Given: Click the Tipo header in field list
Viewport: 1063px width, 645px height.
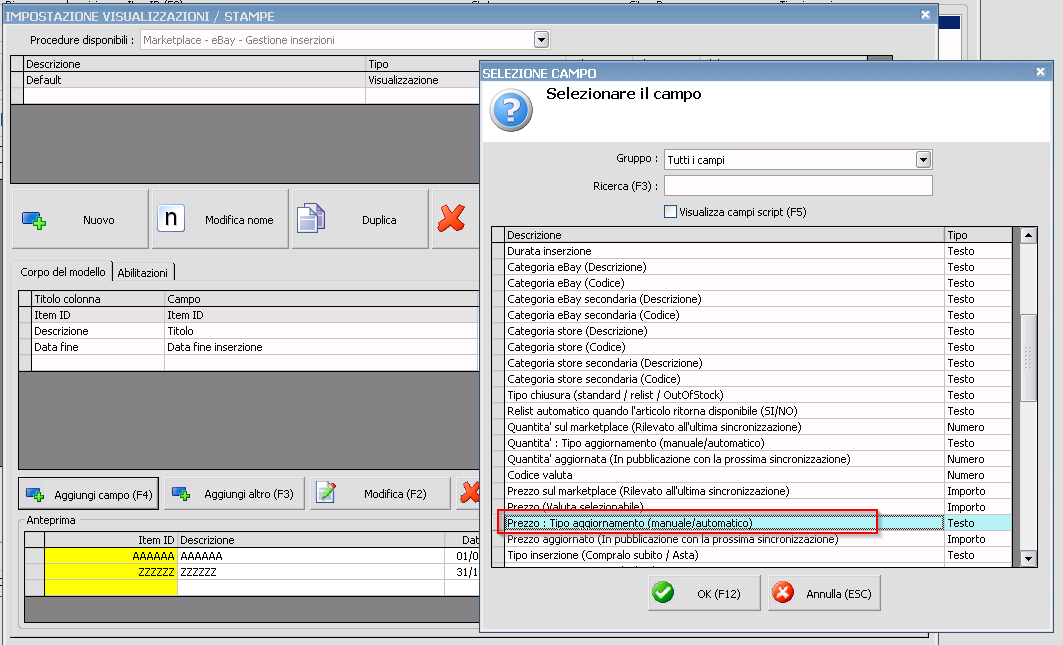Looking at the screenshot, I should click(x=978, y=235).
